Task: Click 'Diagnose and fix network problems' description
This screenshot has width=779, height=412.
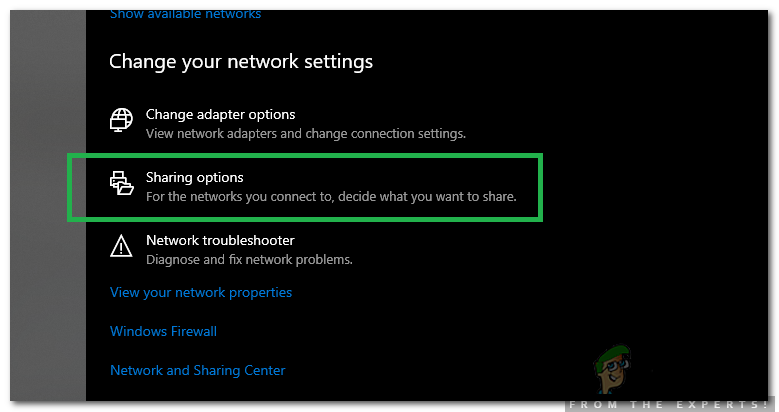Action: point(249,260)
